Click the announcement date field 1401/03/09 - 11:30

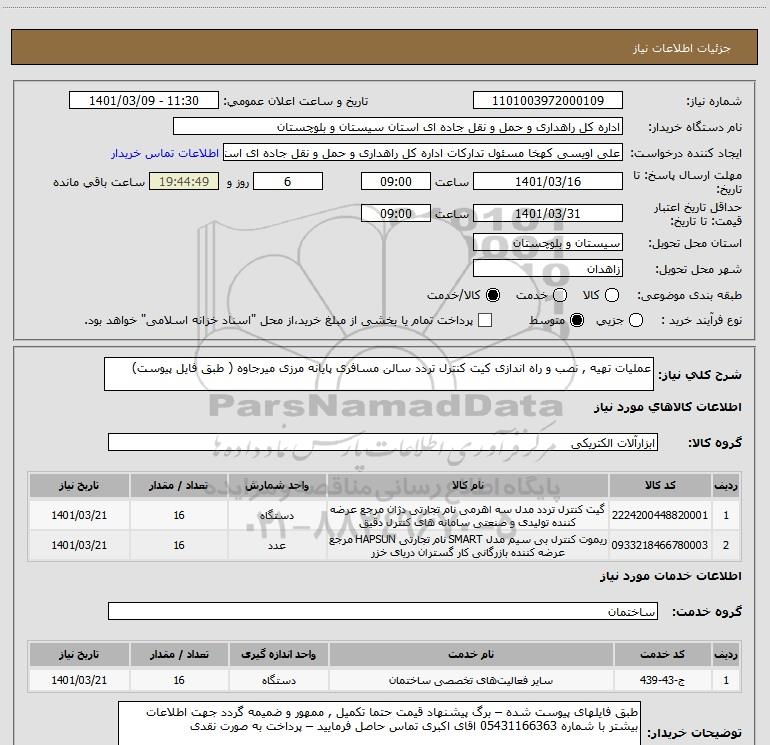coord(144,101)
